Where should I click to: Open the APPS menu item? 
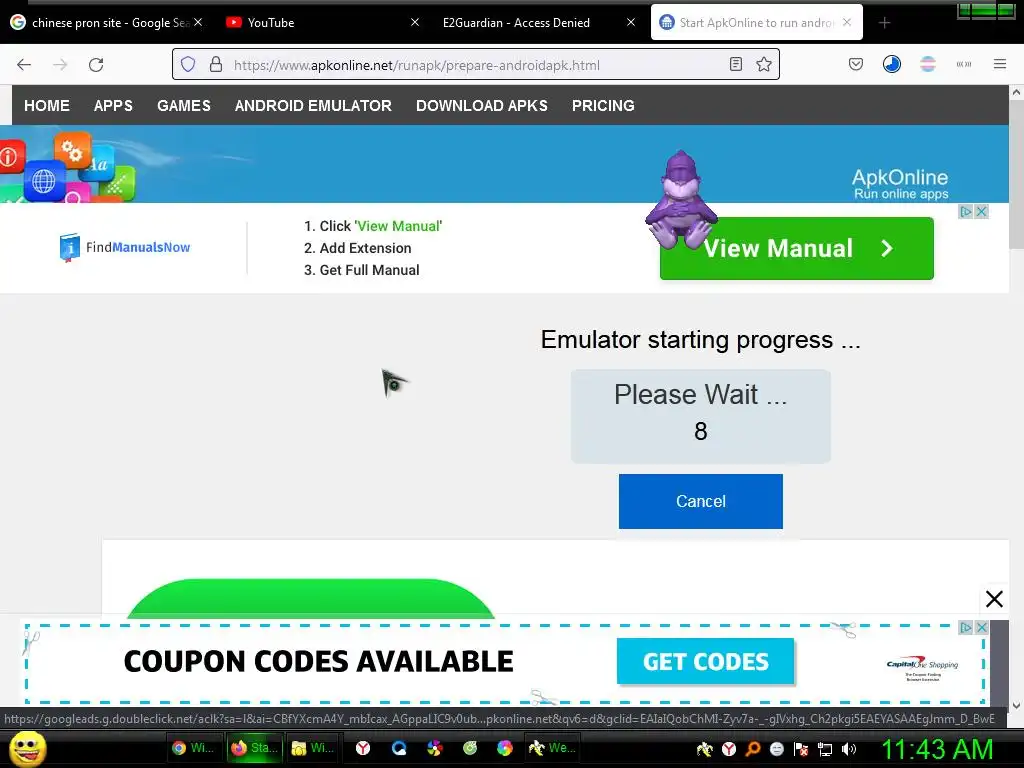tap(113, 106)
